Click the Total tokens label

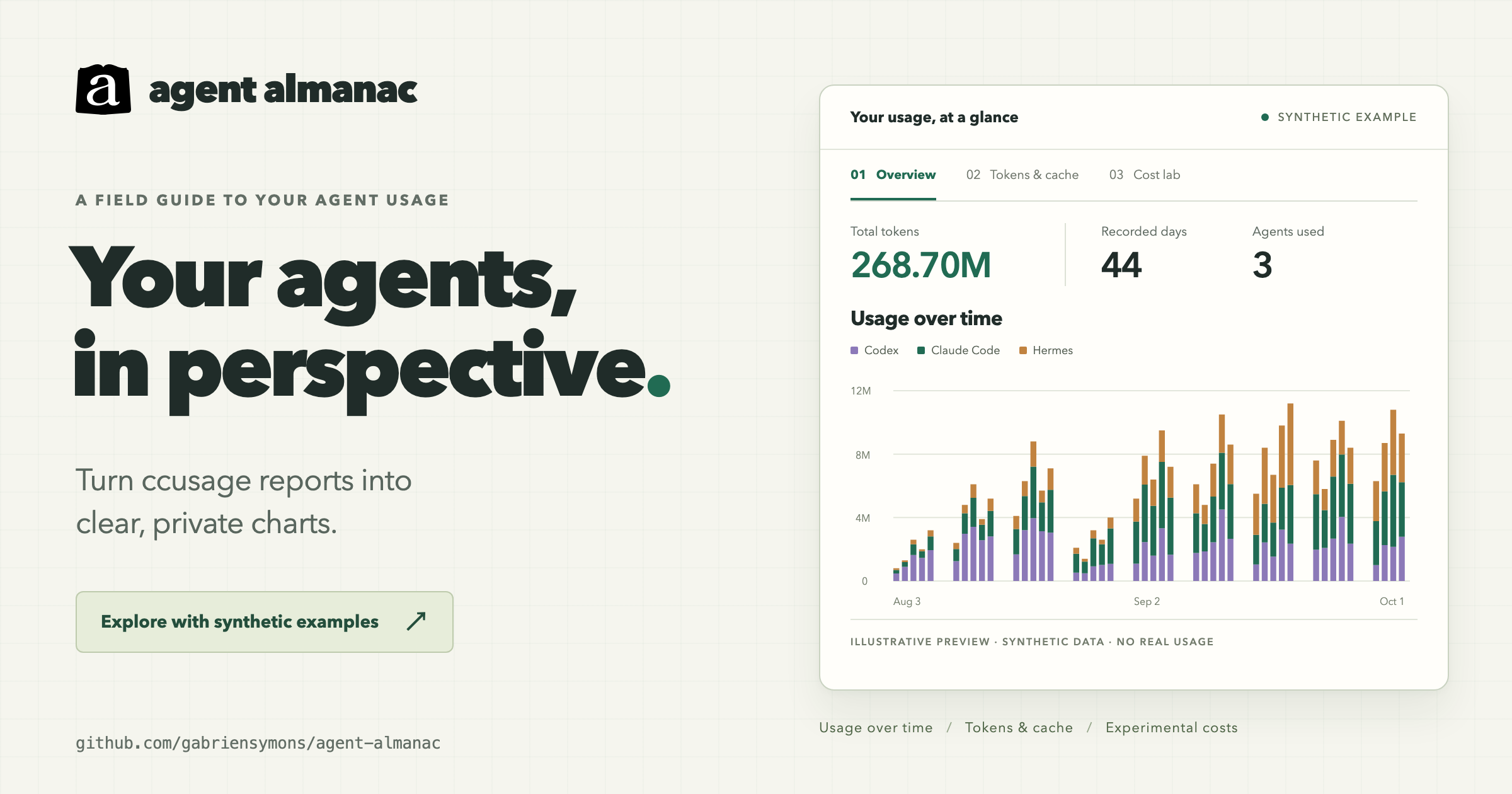click(885, 231)
